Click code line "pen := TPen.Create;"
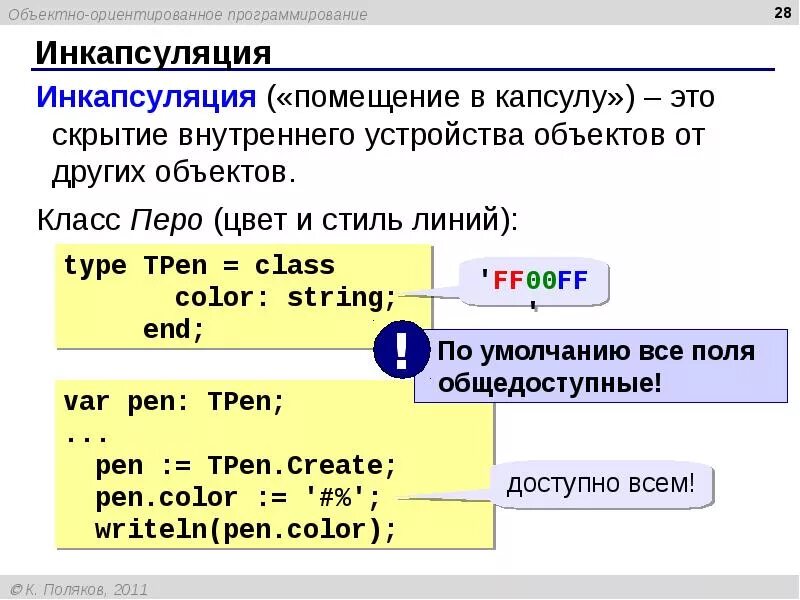This screenshot has height=600, width=800. pos(246,466)
